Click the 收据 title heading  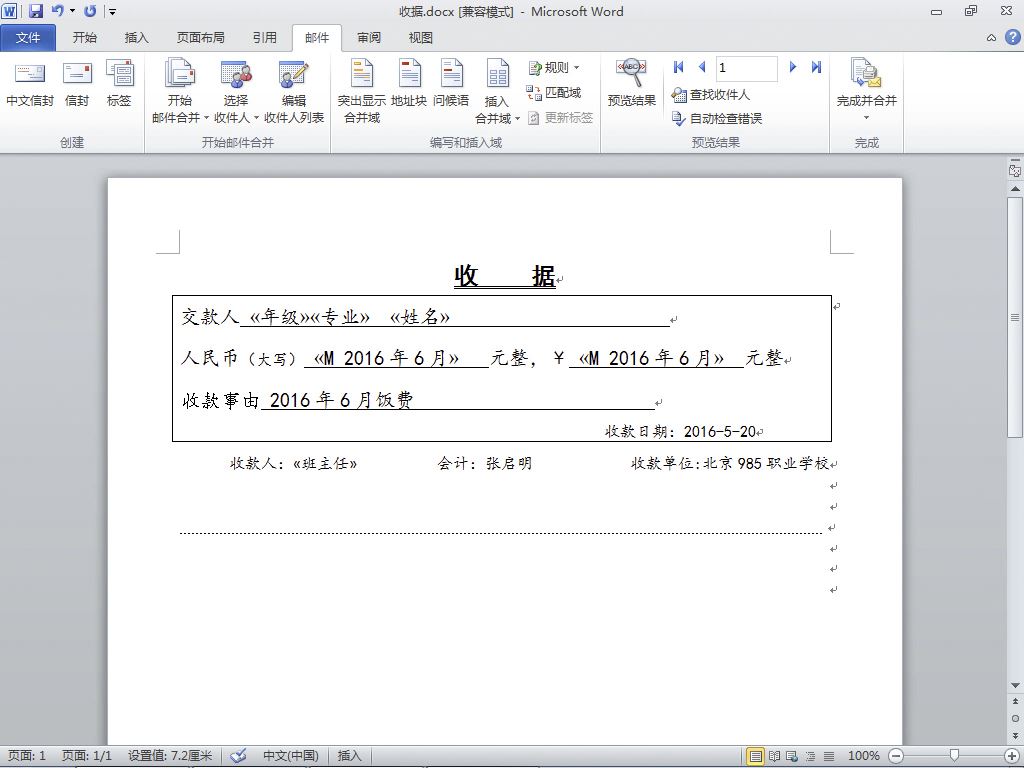[505, 276]
